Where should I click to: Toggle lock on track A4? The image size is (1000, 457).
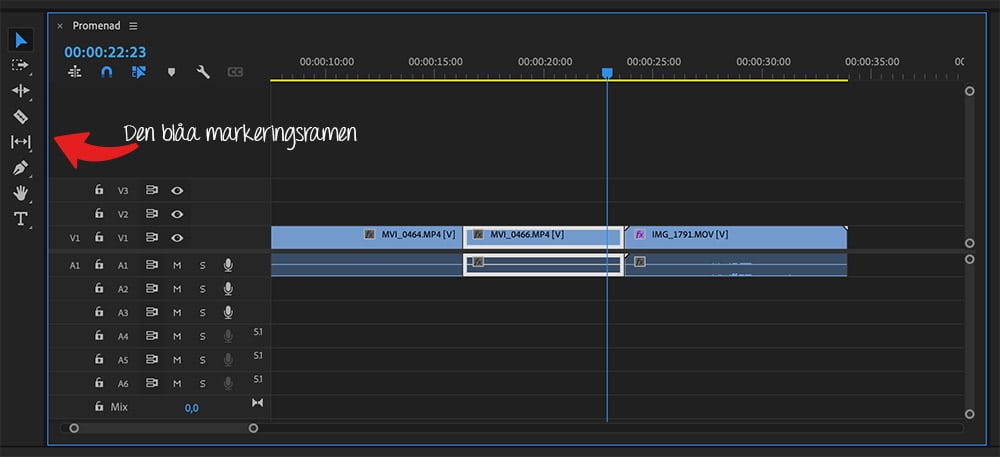99,335
